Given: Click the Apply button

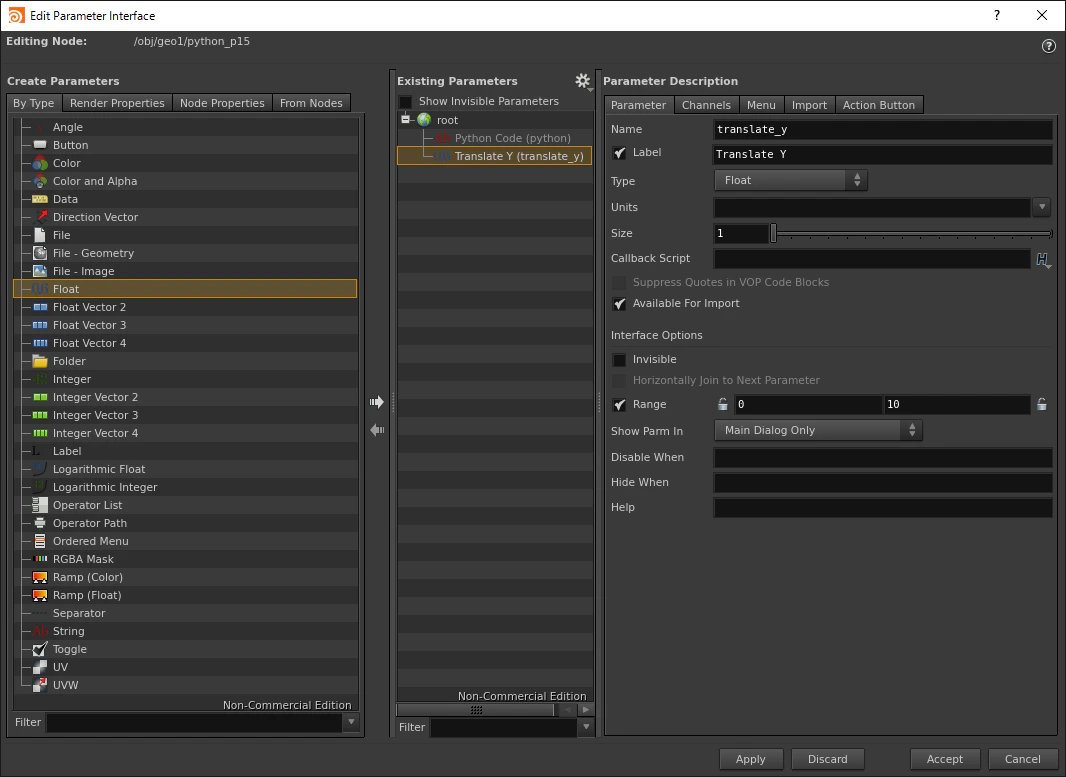Looking at the screenshot, I should point(751,759).
